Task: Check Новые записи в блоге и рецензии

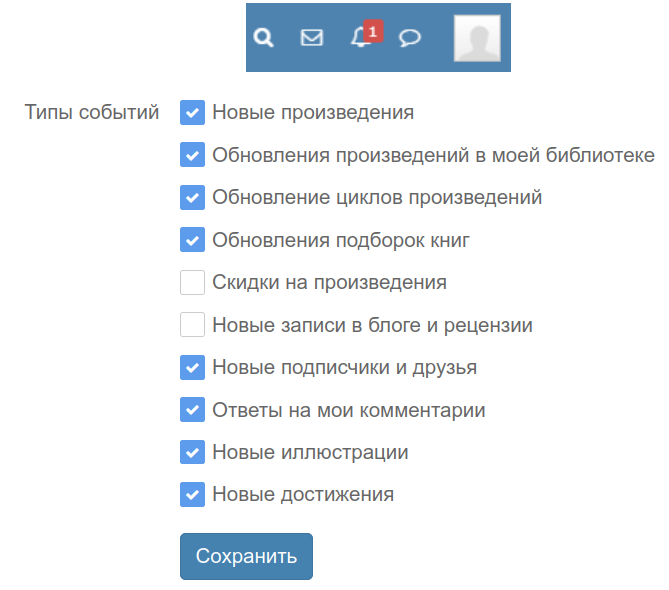Action: 193,325
